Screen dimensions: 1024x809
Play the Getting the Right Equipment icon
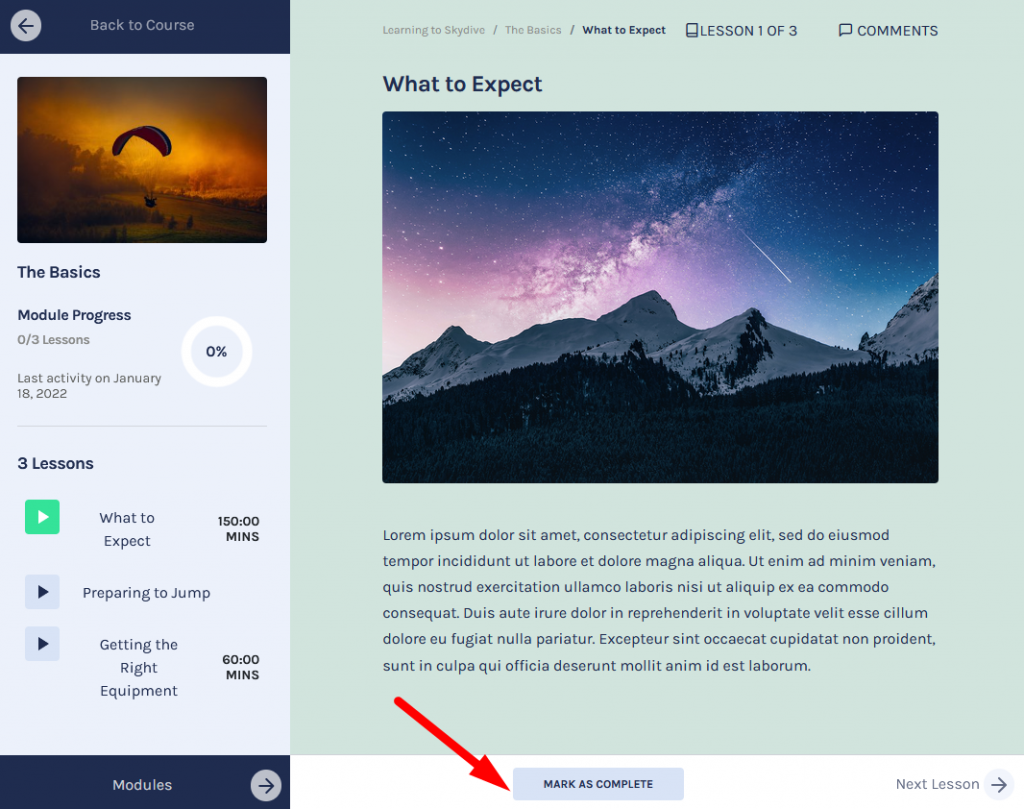(x=42, y=644)
